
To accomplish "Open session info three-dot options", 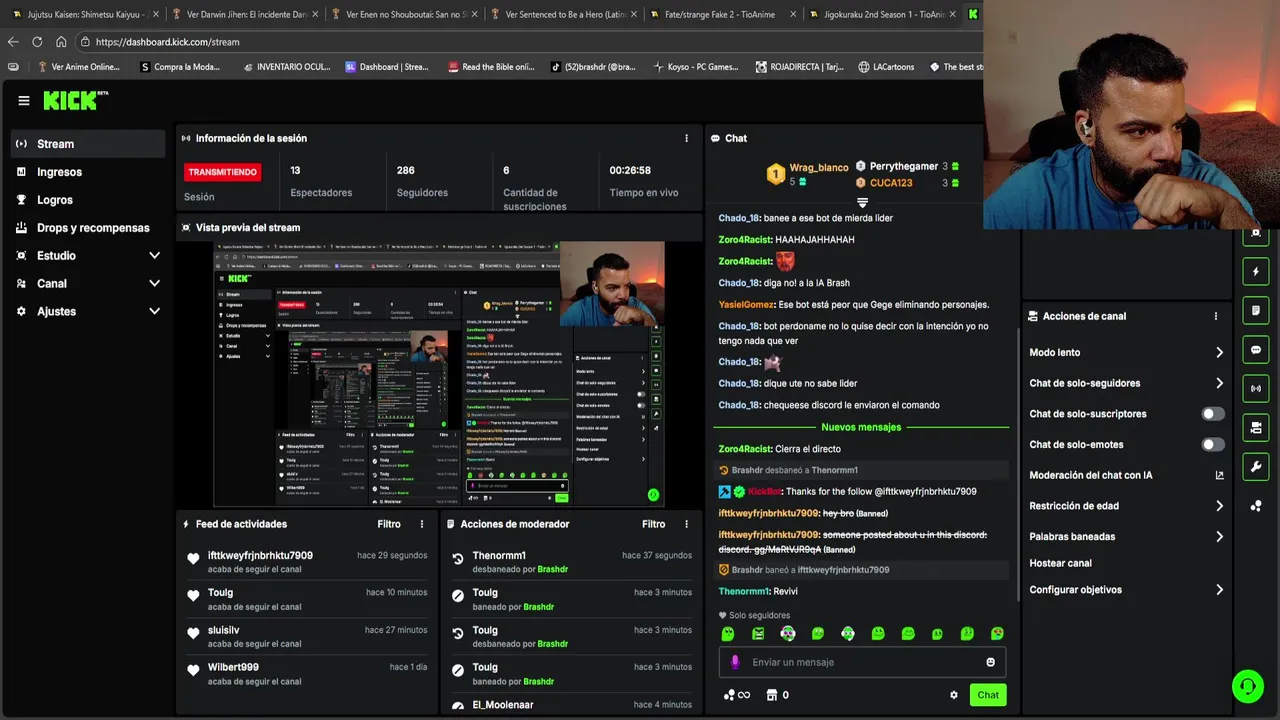I will point(686,138).
